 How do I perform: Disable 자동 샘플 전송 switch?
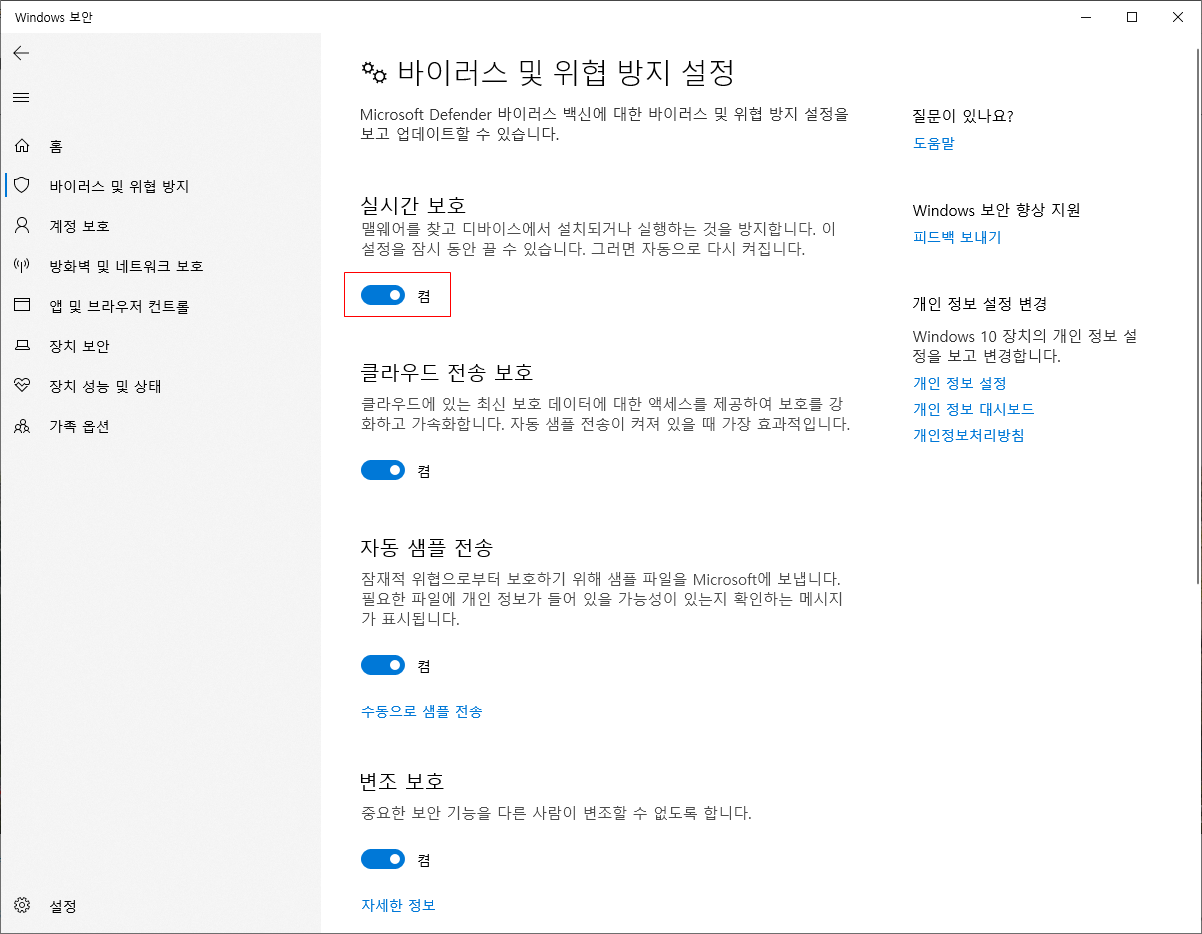point(383,665)
